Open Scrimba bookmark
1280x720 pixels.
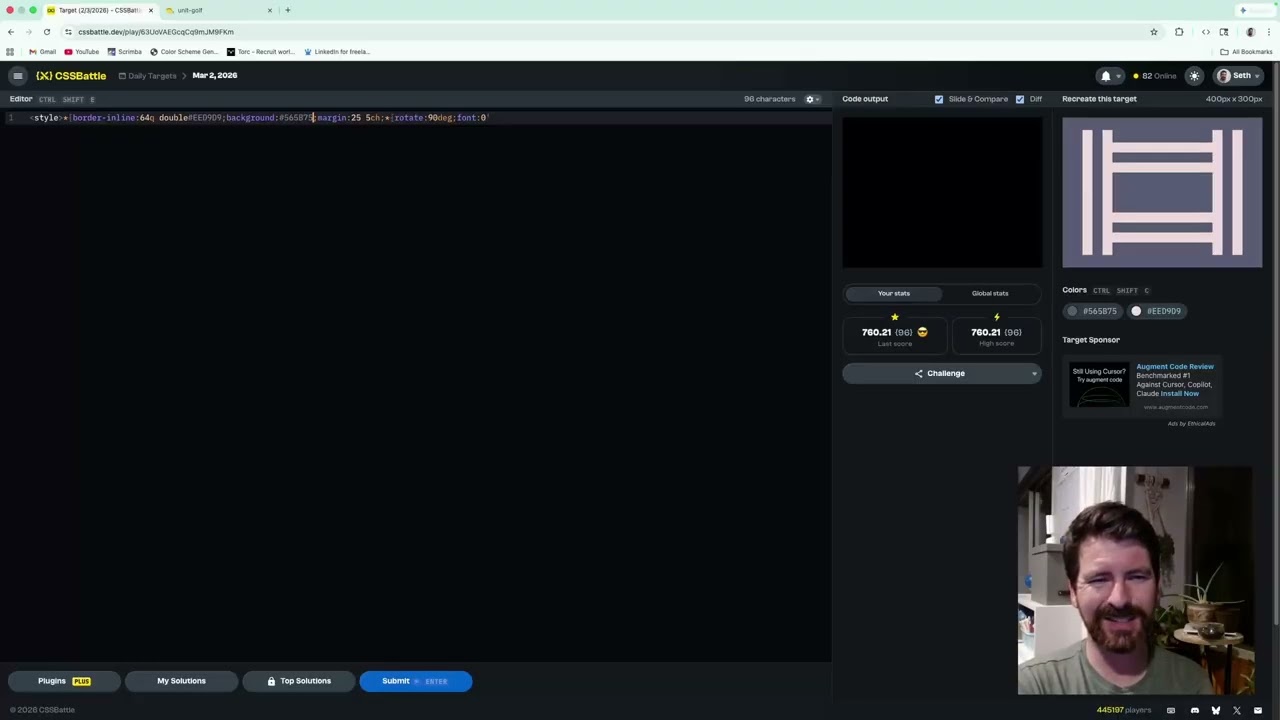(124, 52)
